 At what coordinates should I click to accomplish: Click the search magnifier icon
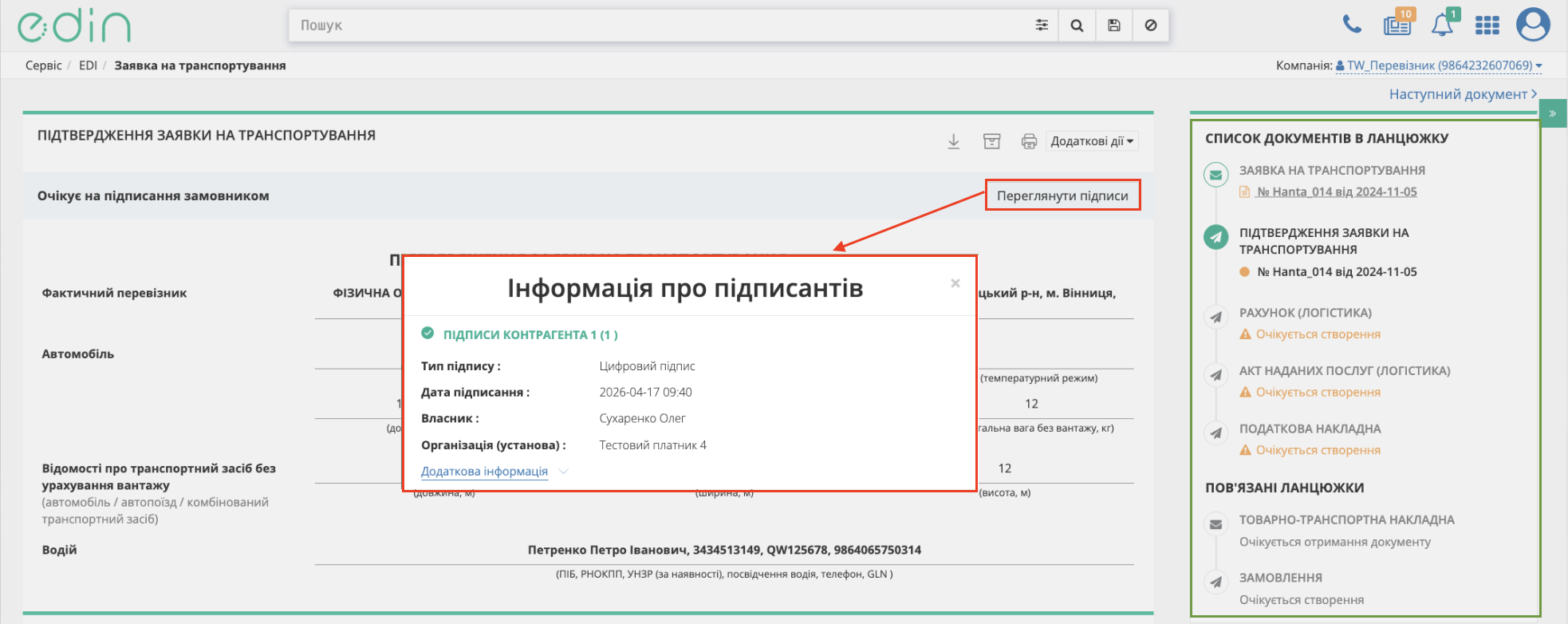(x=1077, y=26)
